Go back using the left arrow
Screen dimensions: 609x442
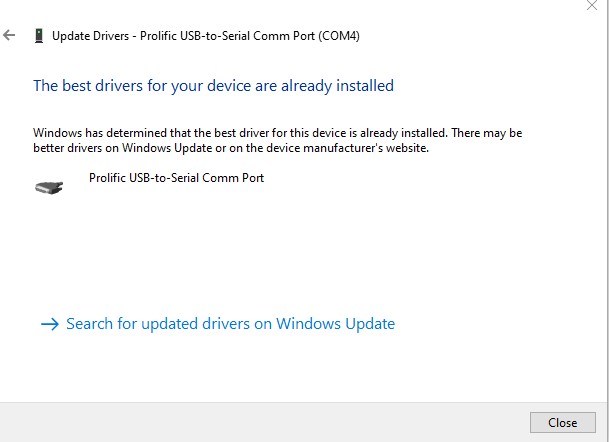[9, 35]
